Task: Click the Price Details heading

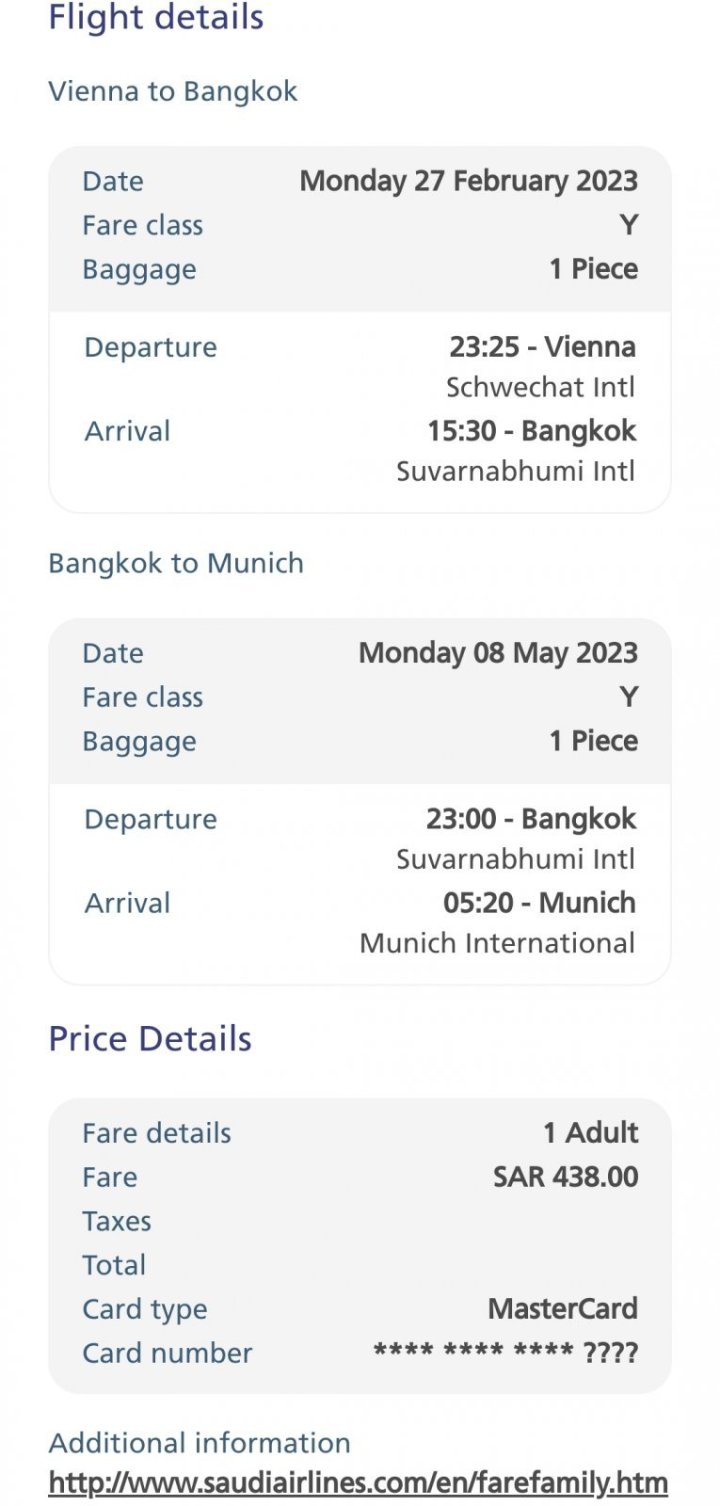Action: [150, 1039]
